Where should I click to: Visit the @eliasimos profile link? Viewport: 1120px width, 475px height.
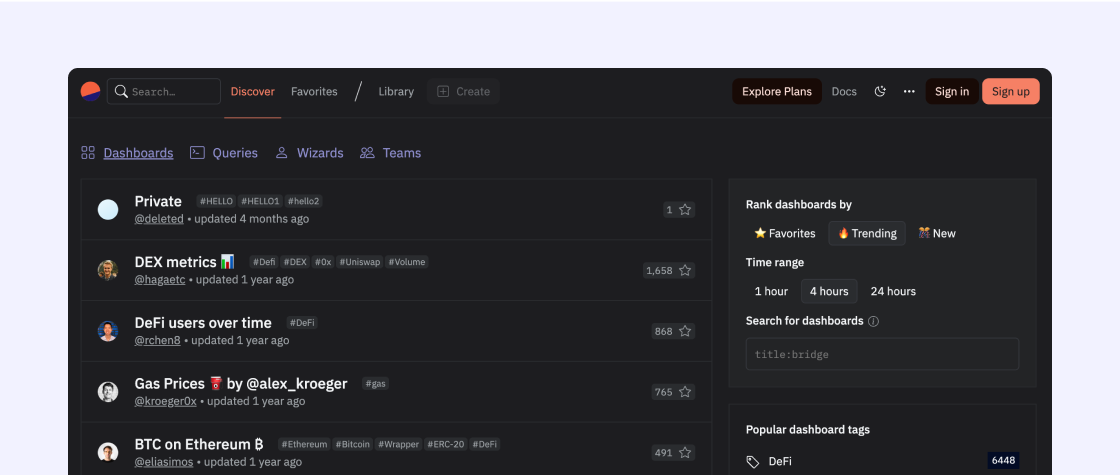pos(164,462)
